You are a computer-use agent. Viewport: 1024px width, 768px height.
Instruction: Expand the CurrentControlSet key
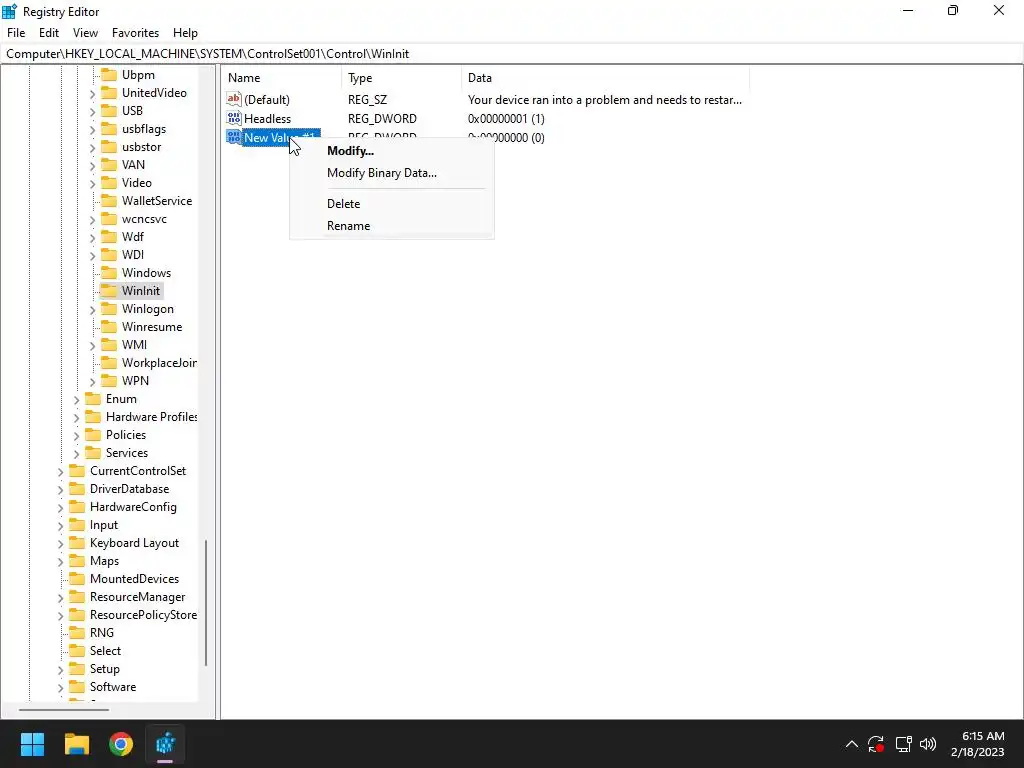click(x=61, y=472)
